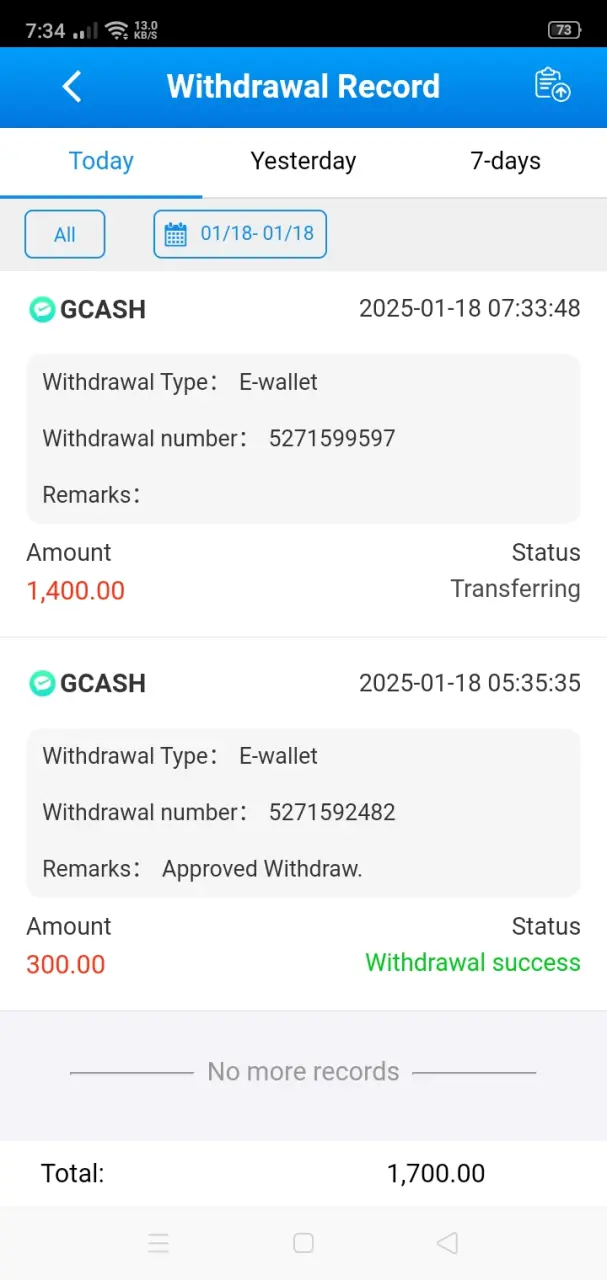Open the clipboard upload icon in the header
Screen dimensions: 607x1280
[552, 85]
